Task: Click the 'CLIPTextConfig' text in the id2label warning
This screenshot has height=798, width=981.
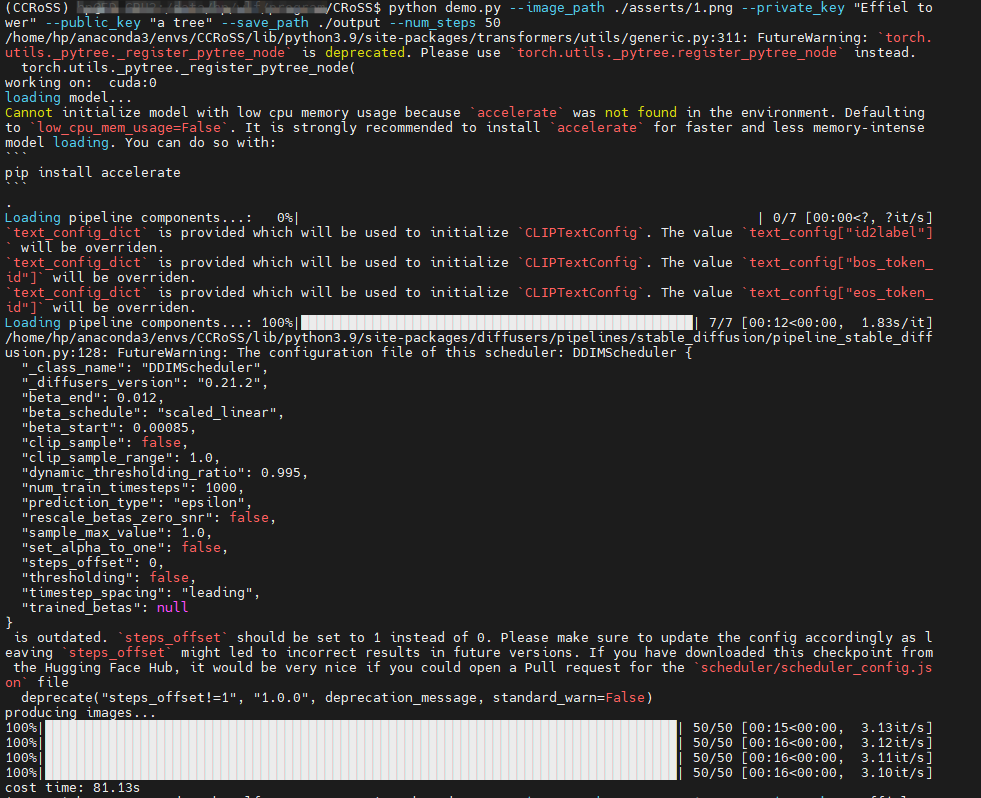Action: pyautogui.click(x=581, y=233)
